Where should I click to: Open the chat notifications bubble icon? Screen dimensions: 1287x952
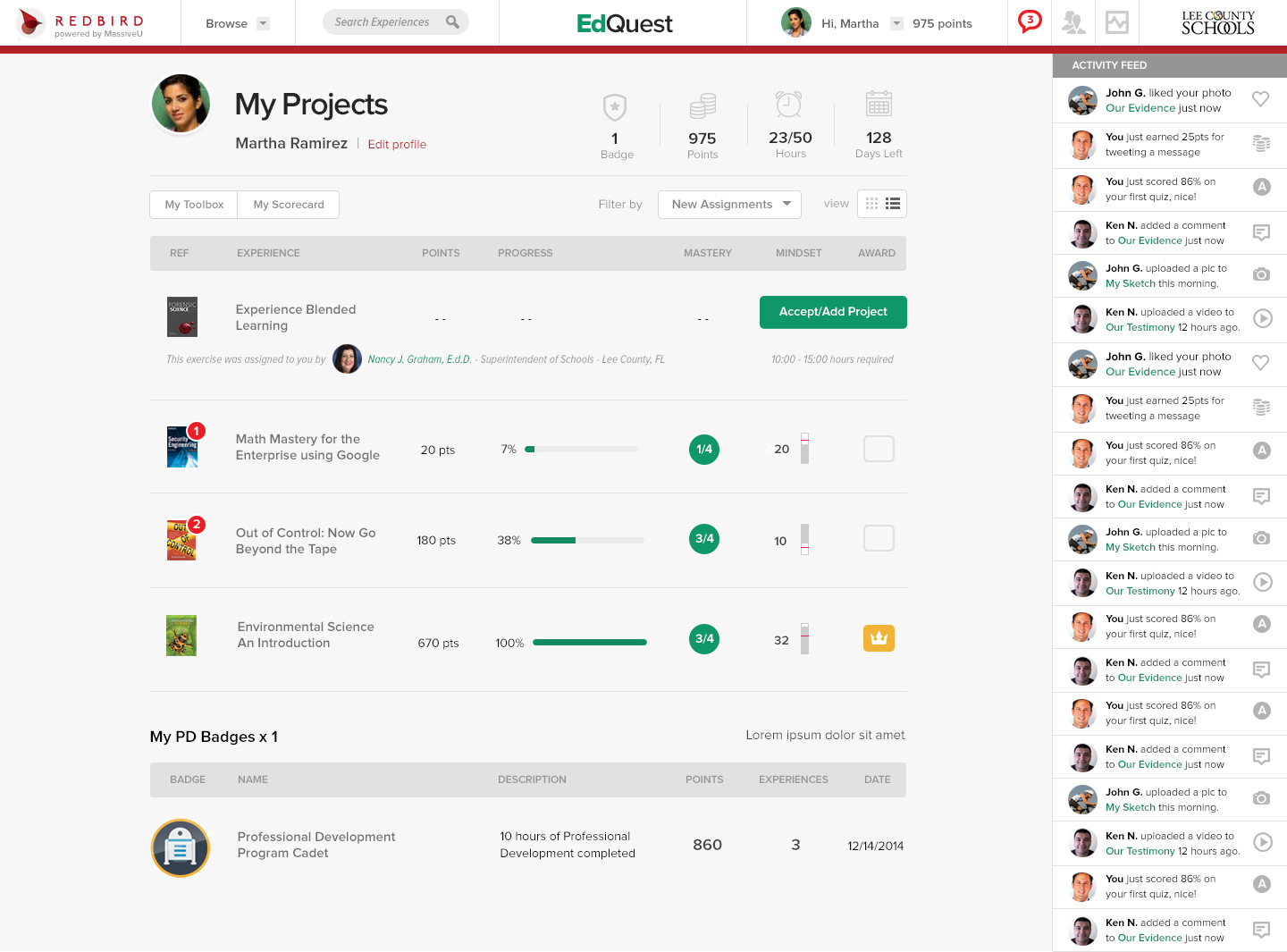click(x=1030, y=21)
